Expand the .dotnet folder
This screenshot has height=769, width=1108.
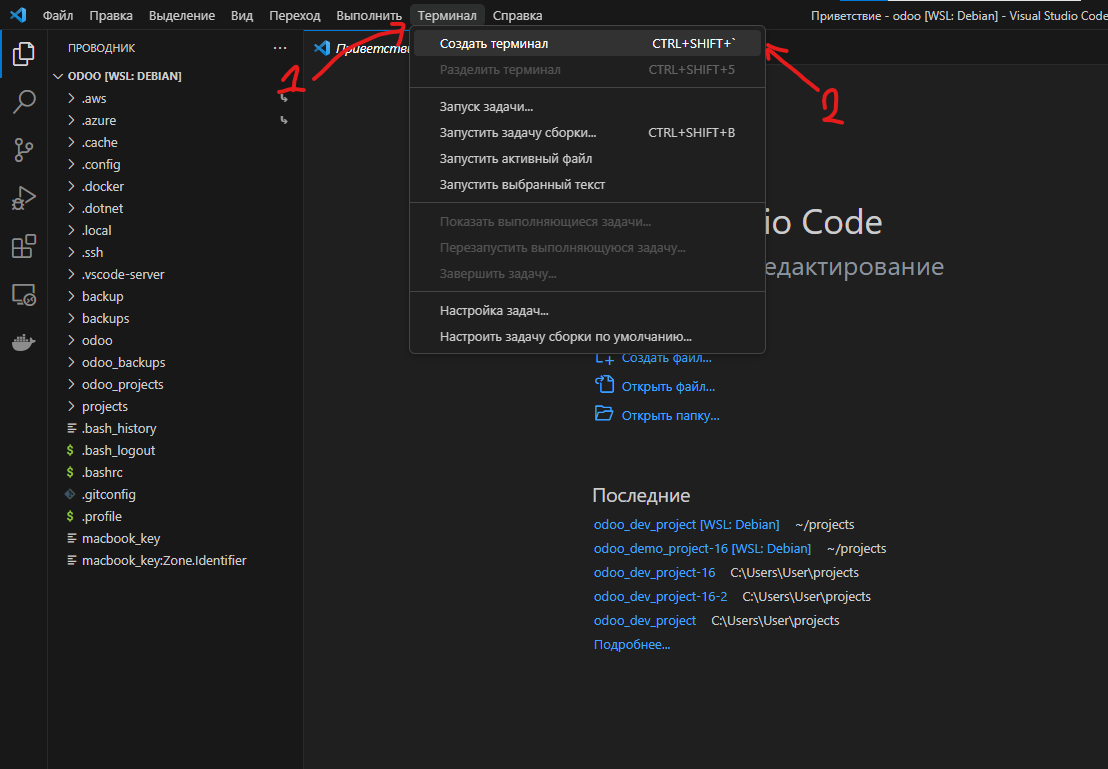click(x=102, y=208)
